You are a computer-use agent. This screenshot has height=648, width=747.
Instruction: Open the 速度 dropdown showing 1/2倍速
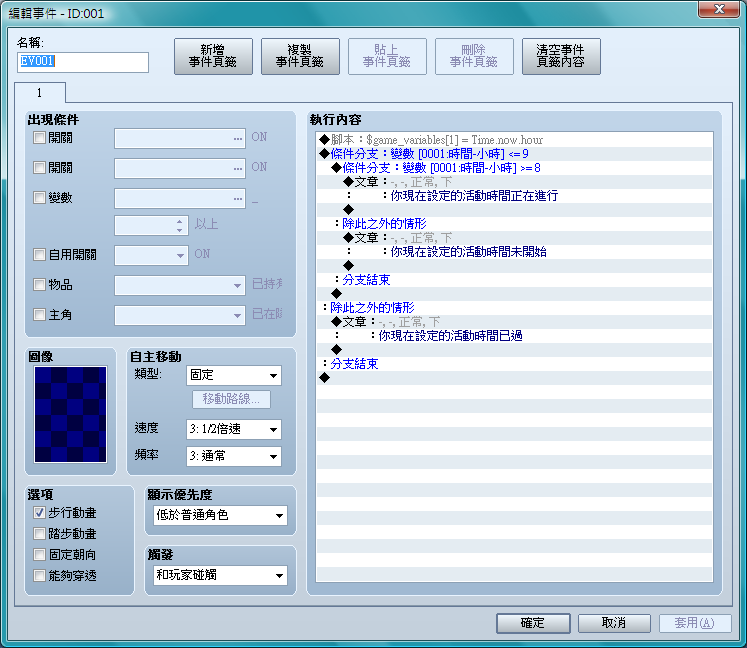234,429
